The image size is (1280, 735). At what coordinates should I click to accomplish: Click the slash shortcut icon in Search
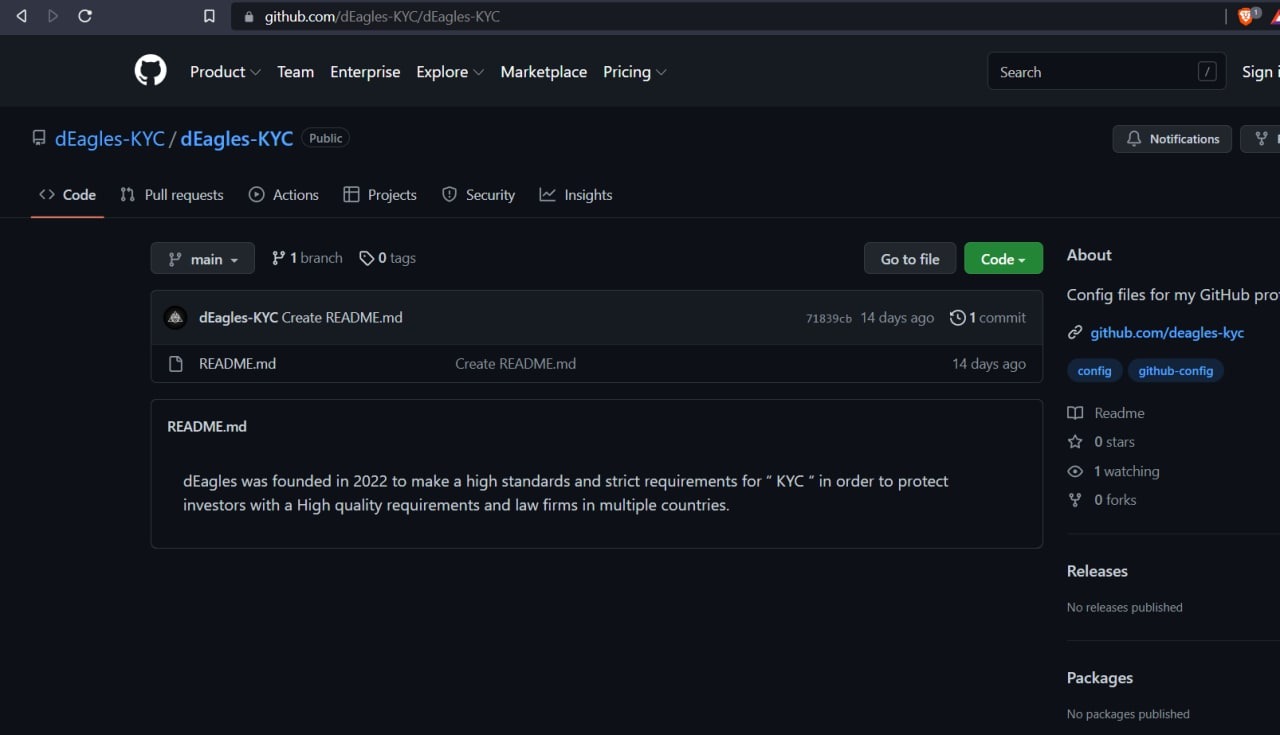tap(1207, 72)
